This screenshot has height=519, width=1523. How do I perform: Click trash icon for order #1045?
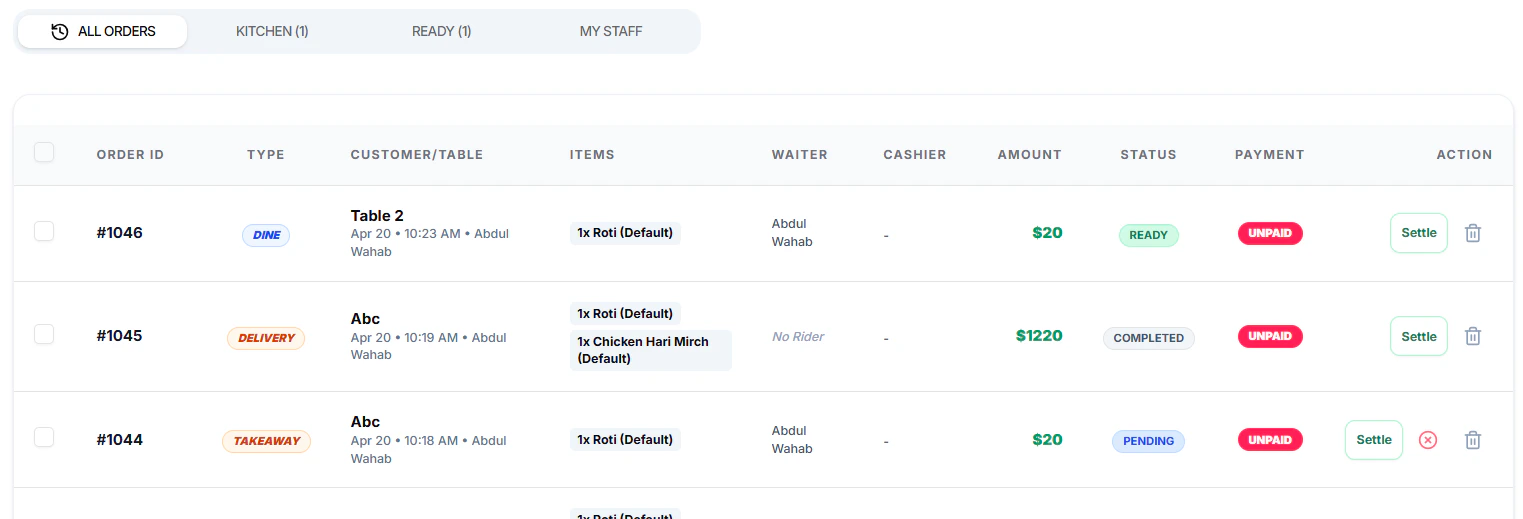tap(1472, 336)
